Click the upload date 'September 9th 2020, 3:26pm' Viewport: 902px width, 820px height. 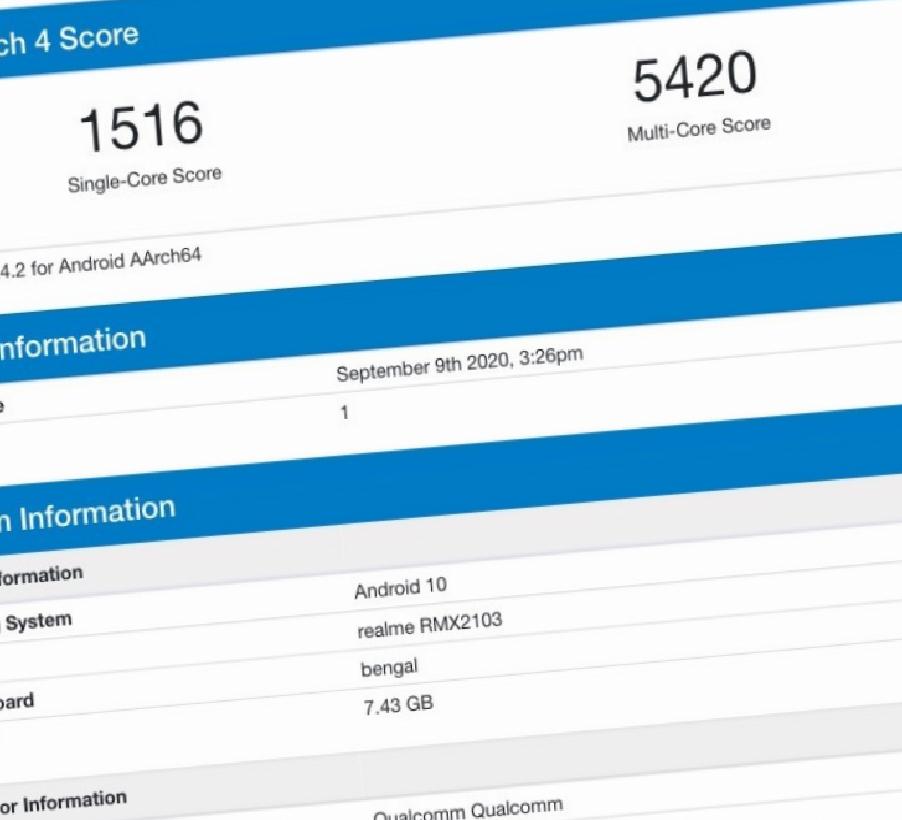460,364
